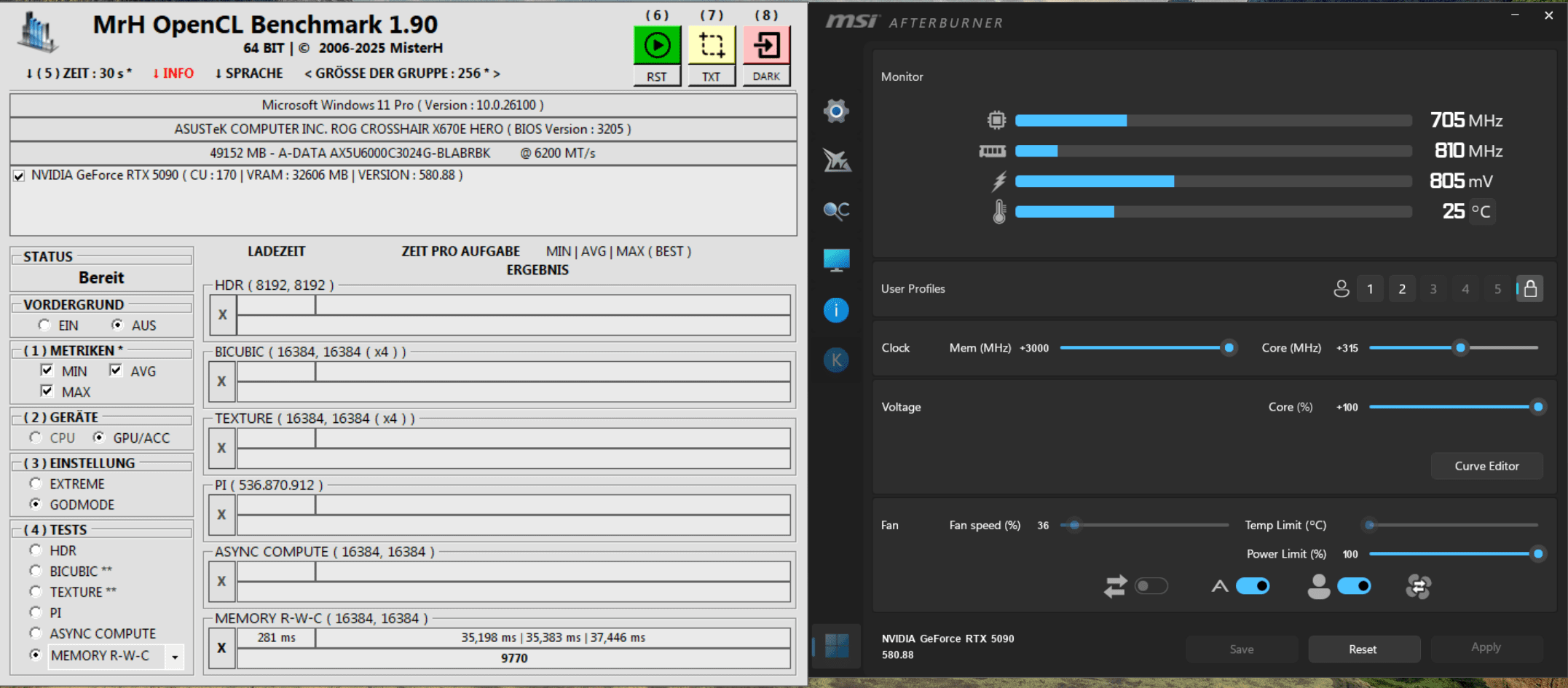Click the Apply button in Afterburner
This screenshot has width=1568, height=688.
click(1486, 648)
